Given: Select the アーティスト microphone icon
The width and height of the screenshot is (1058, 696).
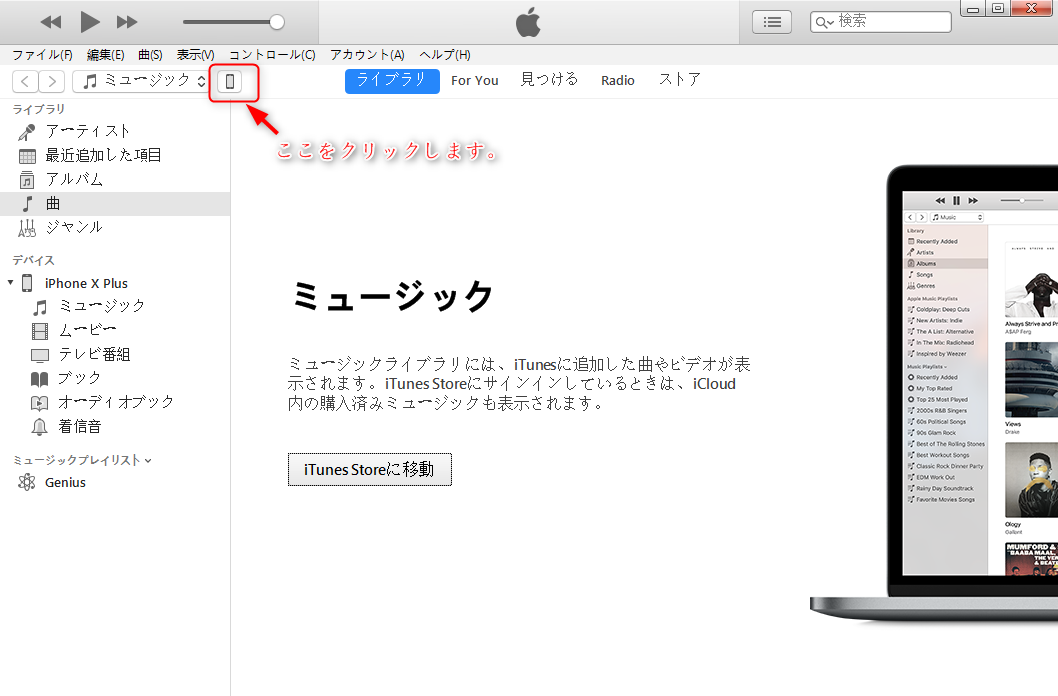Looking at the screenshot, I should pos(27,132).
